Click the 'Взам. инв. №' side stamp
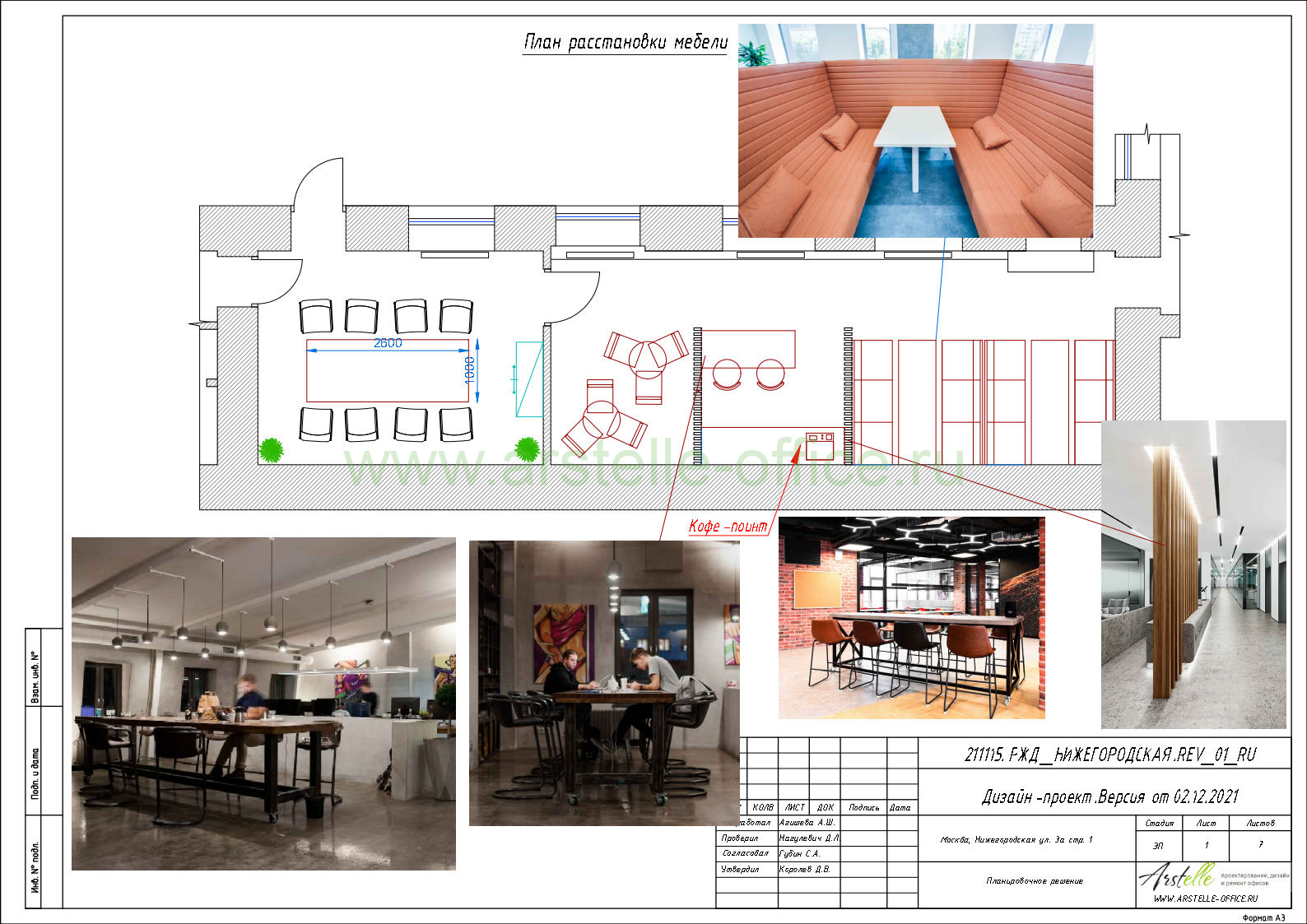Viewport: 1307px width, 924px height. (x=35, y=677)
